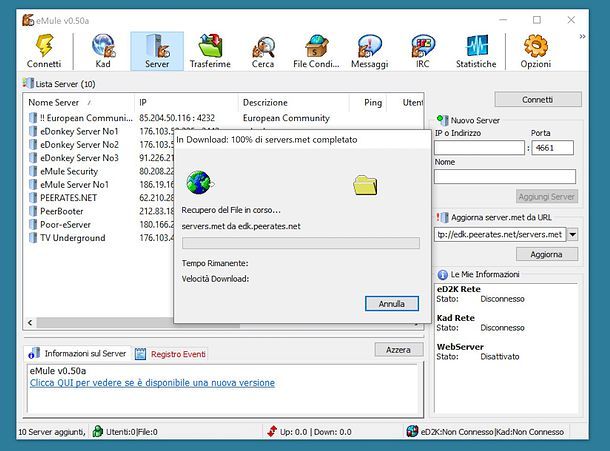610x451 pixels.
Task: Click the Aggiungi Server button
Action: [547, 197]
